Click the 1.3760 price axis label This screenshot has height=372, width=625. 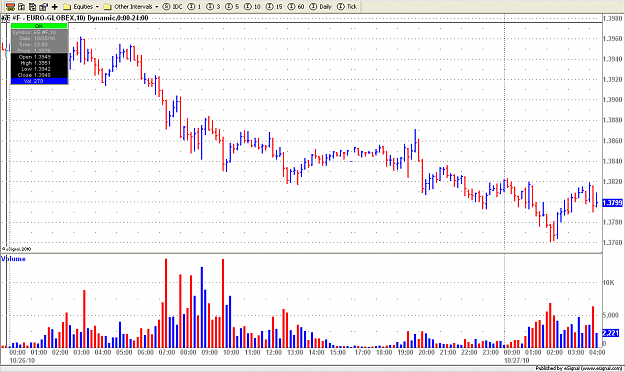(613, 242)
